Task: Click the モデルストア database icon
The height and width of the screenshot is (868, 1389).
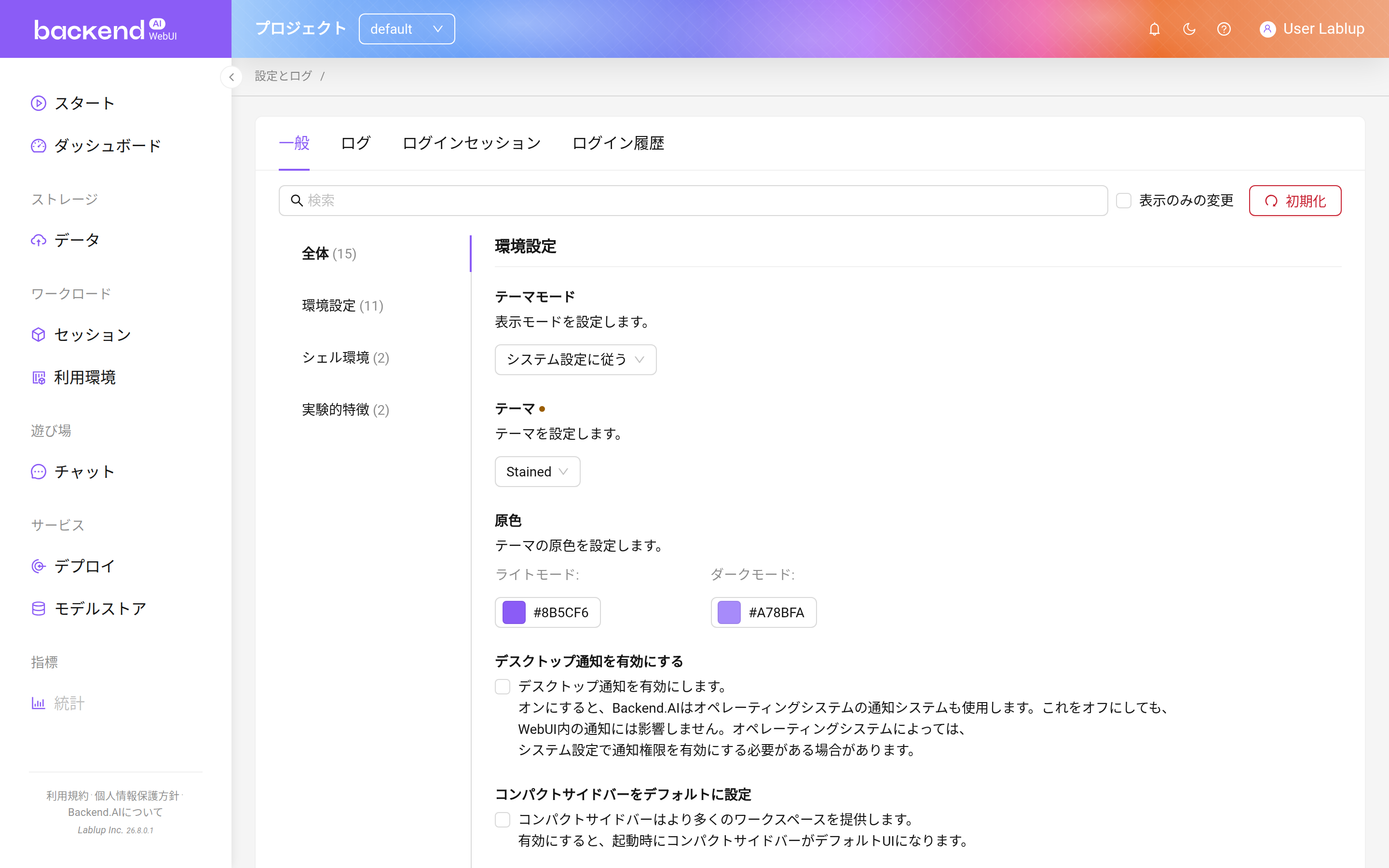Action: pyautogui.click(x=39, y=609)
